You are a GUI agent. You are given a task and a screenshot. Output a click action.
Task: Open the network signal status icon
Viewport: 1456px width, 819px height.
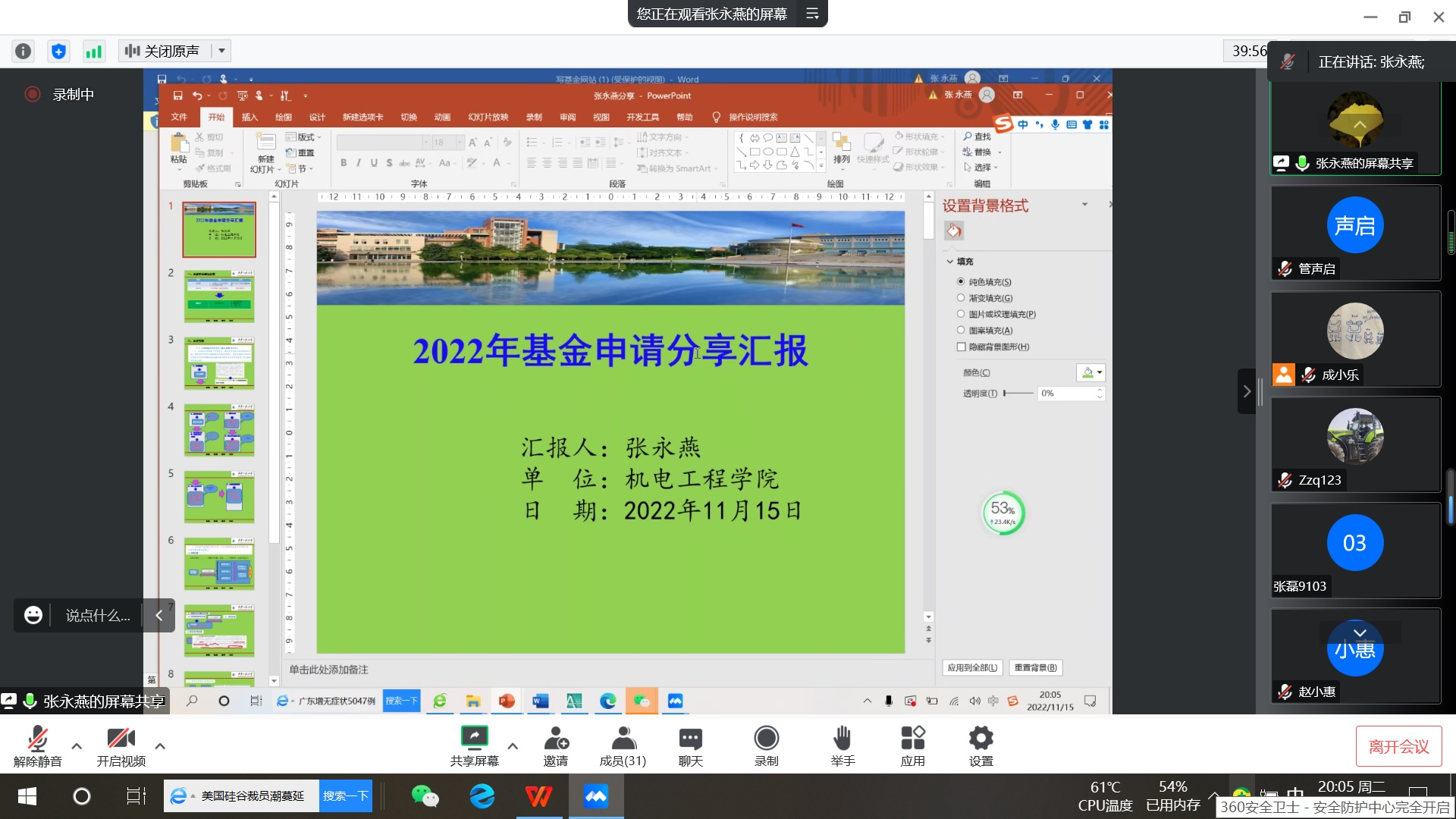click(94, 52)
